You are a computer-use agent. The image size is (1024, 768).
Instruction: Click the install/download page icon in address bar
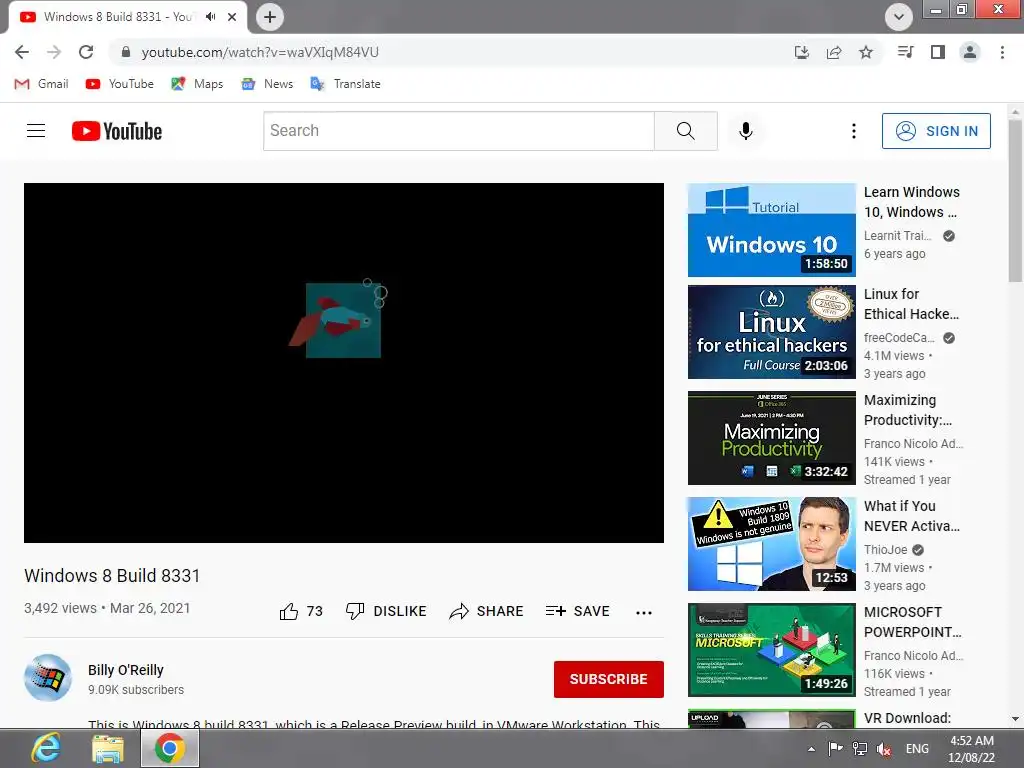point(802,52)
